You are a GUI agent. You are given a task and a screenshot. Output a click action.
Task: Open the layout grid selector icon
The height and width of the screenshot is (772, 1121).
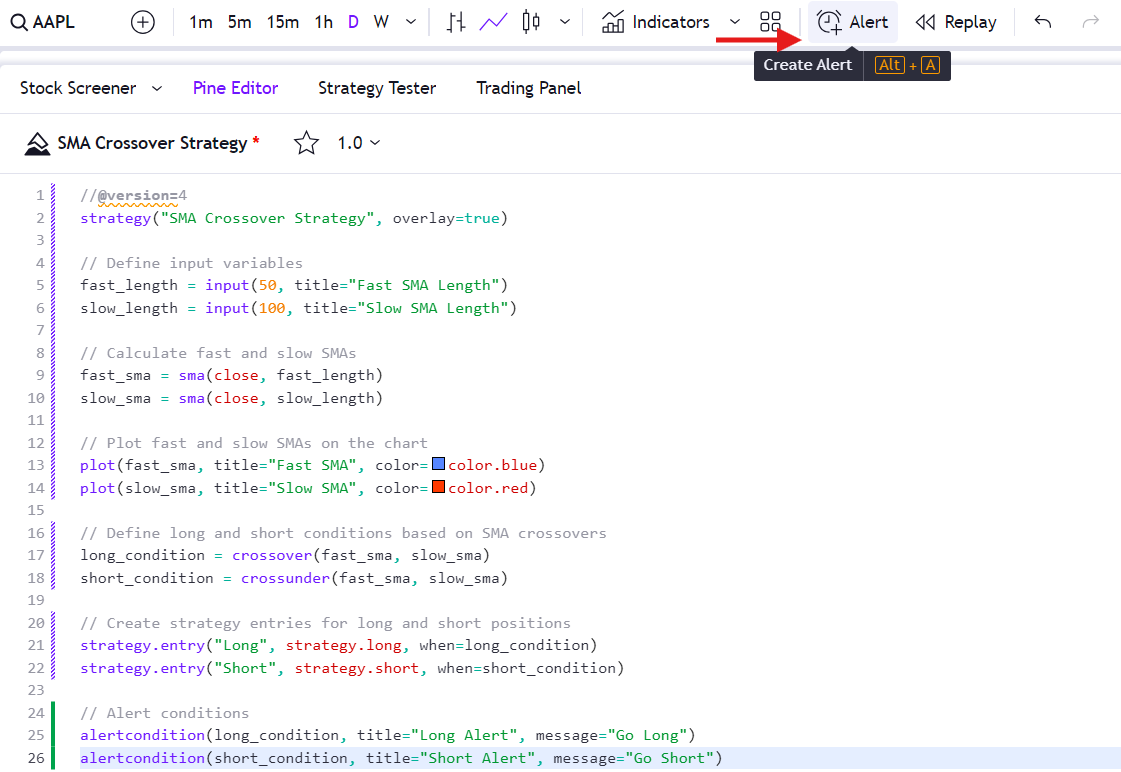point(770,22)
